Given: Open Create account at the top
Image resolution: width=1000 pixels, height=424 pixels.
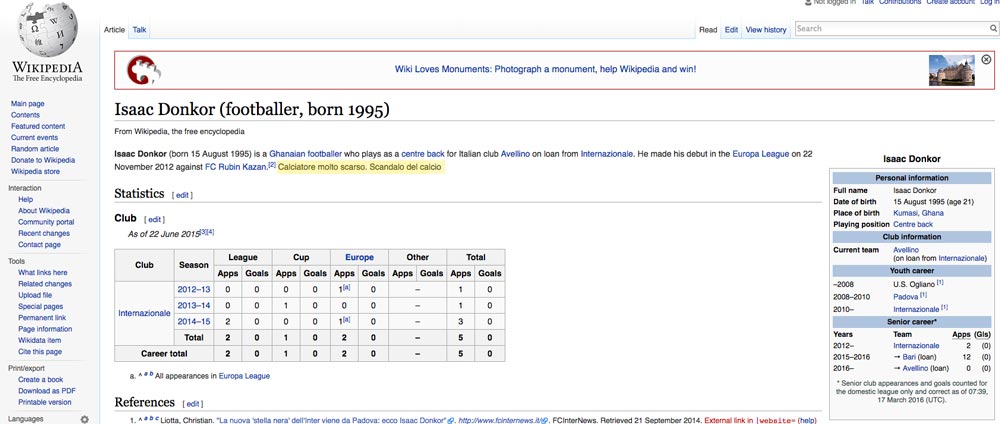Looking at the screenshot, I should pos(950,3).
